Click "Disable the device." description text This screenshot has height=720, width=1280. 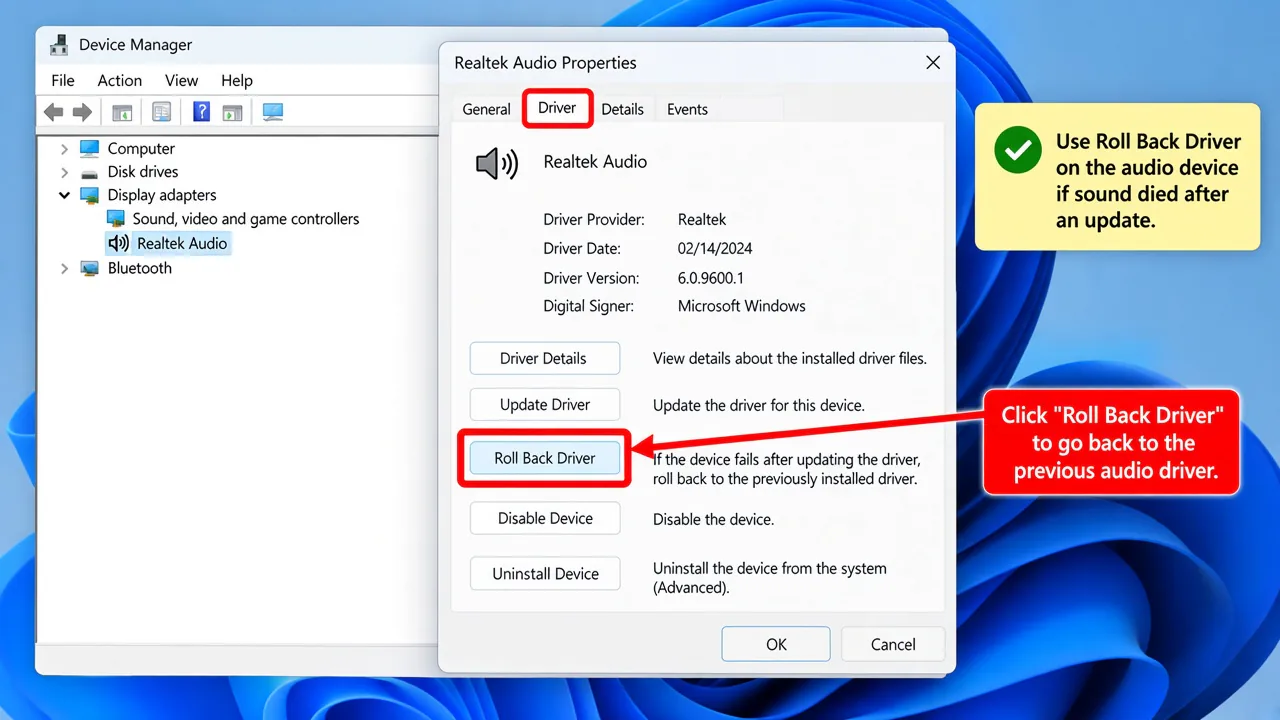[x=713, y=519]
